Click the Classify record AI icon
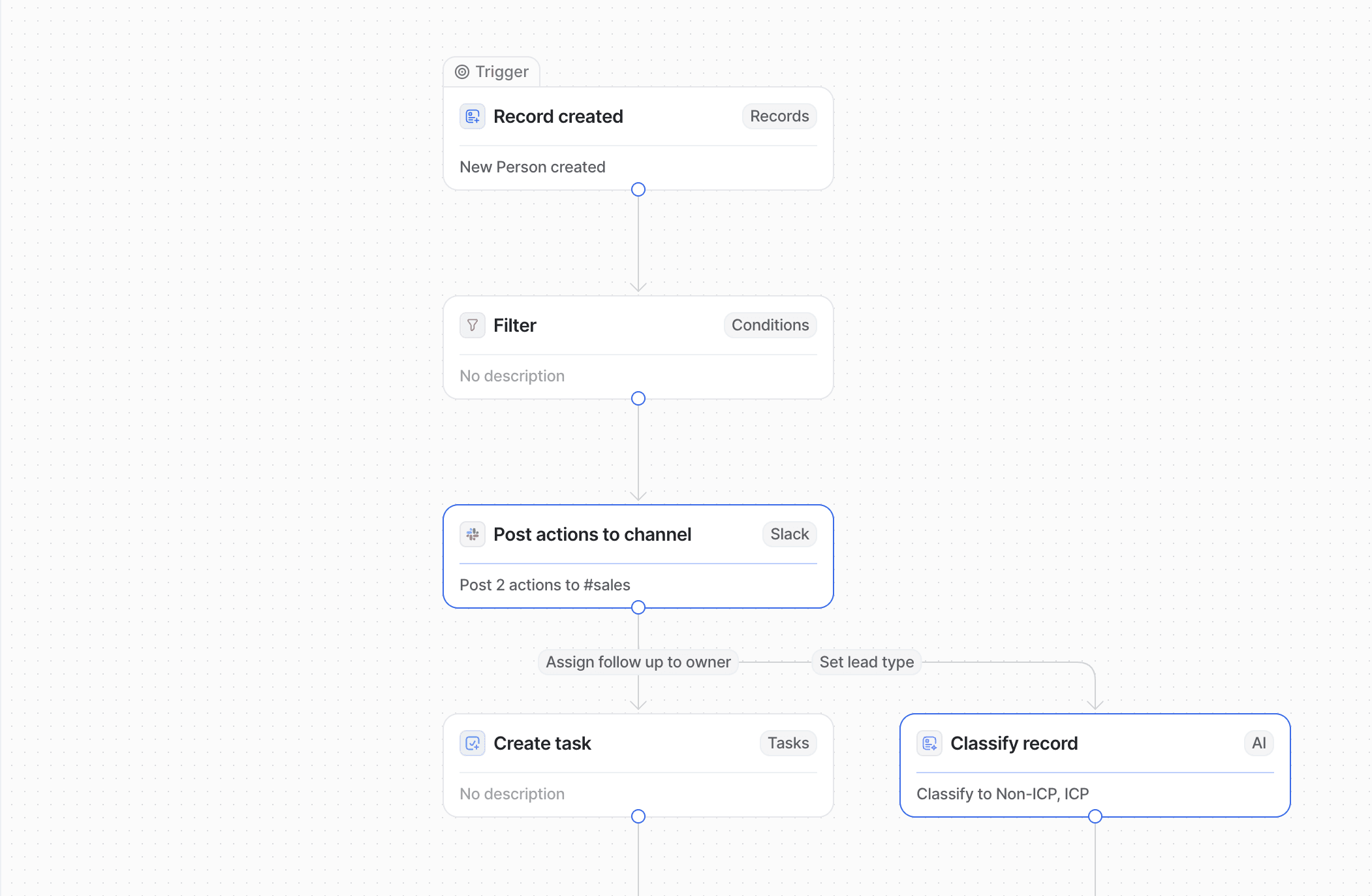The image size is (1372, 896). (x=1258, y=742)
